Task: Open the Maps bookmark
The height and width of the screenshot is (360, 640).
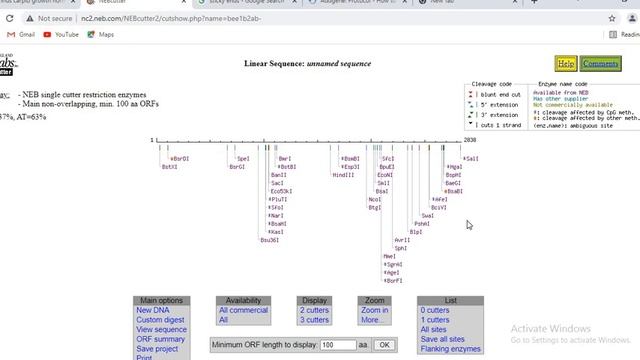Action: [100, 35]
